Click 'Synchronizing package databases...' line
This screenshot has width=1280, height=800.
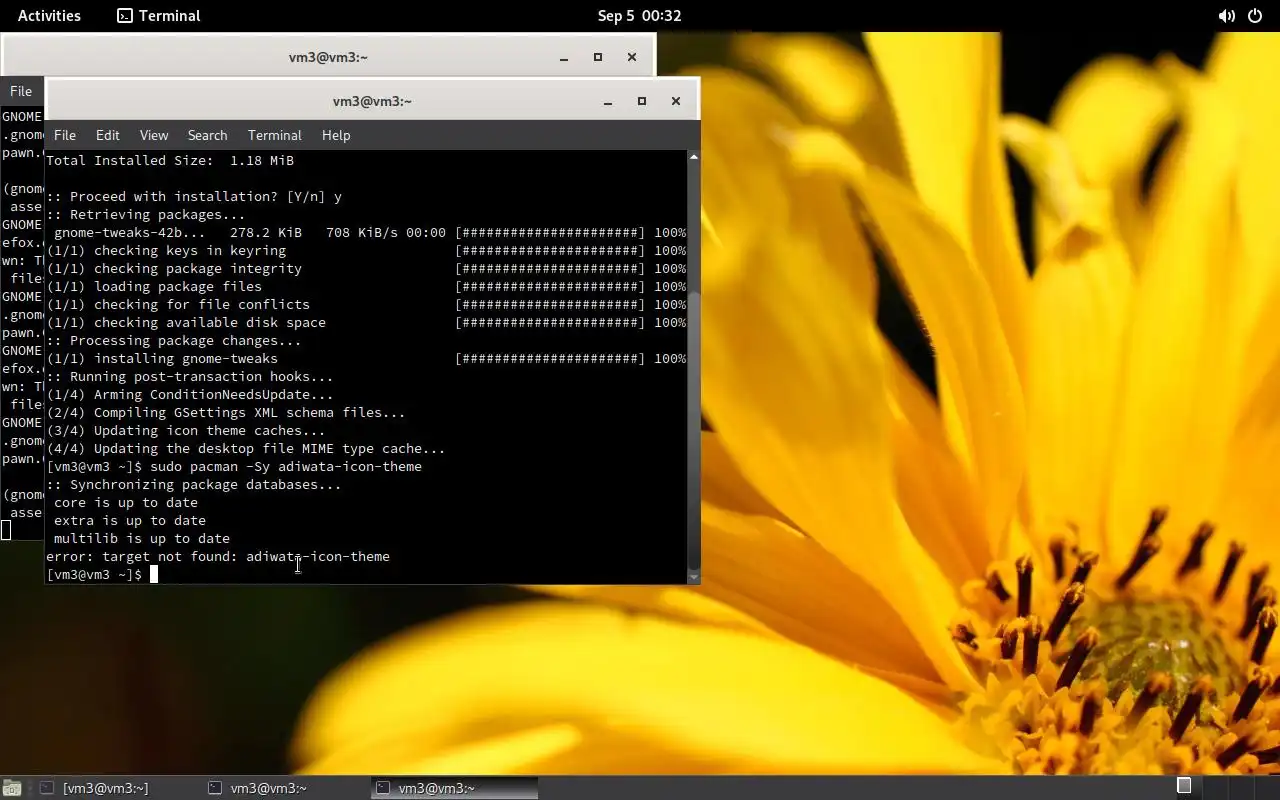[x=194, y=484]
